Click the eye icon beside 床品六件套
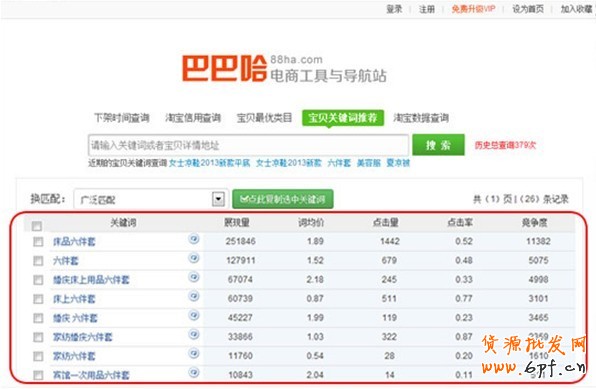This screenshot has width=596, height=389. [x=194, y=239]
